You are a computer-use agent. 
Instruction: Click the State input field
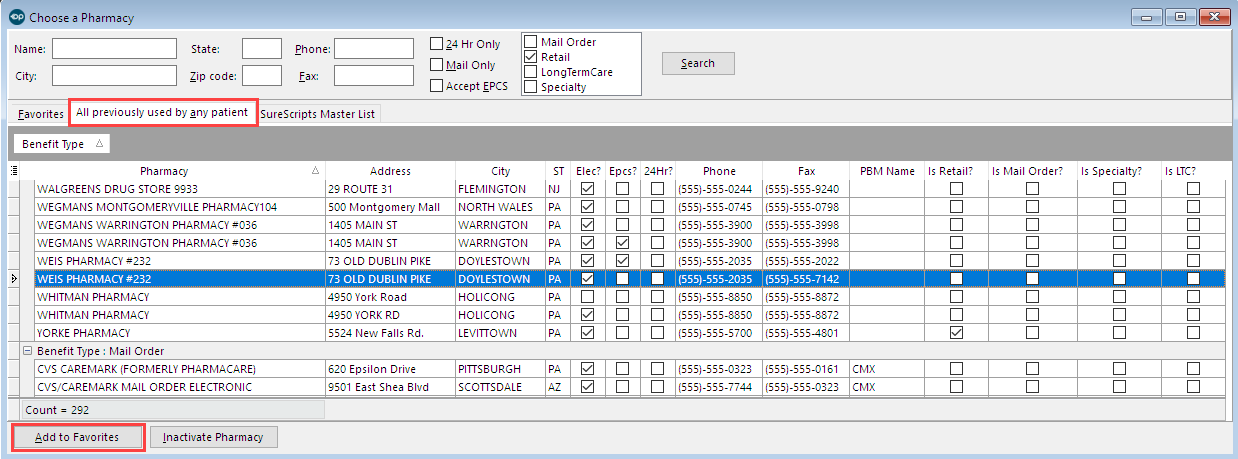tap(262, 49)
